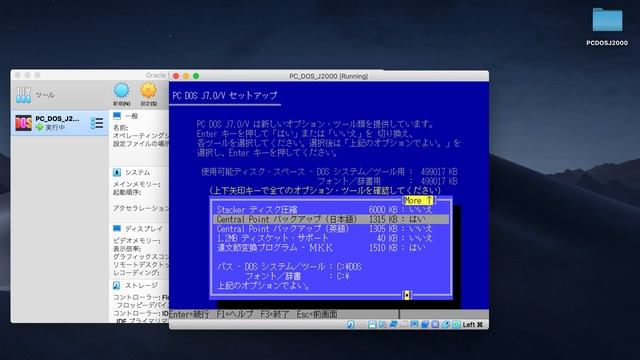The height and width of the screenshot is (360, 640).
Task: Click the 'システム' section header in Manager
Action: coord(138,173)
